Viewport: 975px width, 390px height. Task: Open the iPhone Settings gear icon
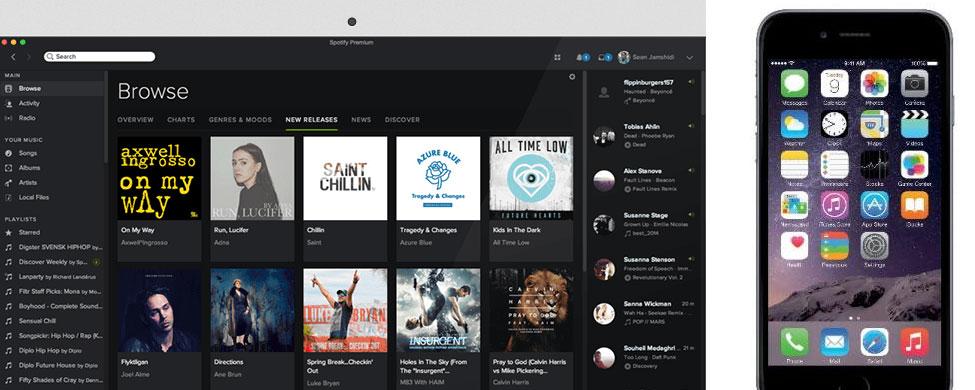874,246
